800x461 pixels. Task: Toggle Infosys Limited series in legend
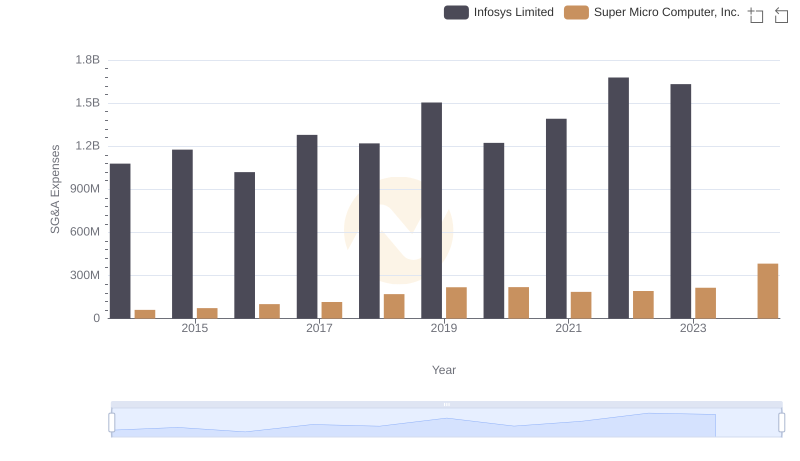coord(498,12)
